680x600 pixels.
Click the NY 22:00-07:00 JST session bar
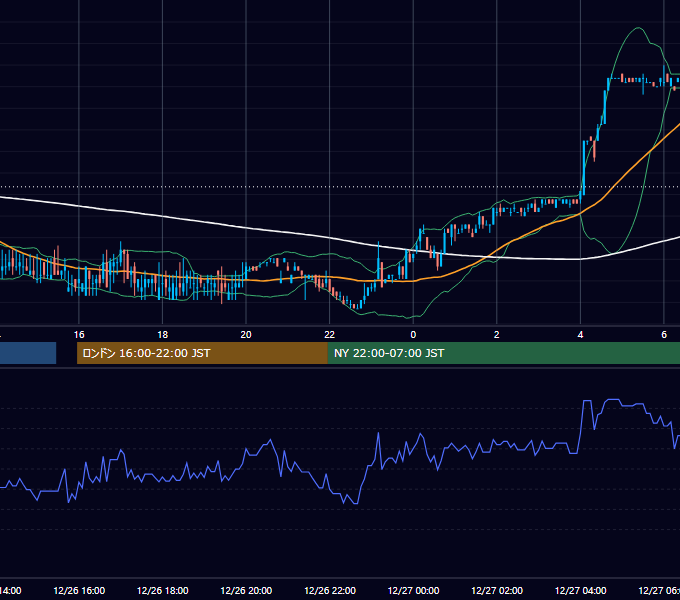pos(503,353)
